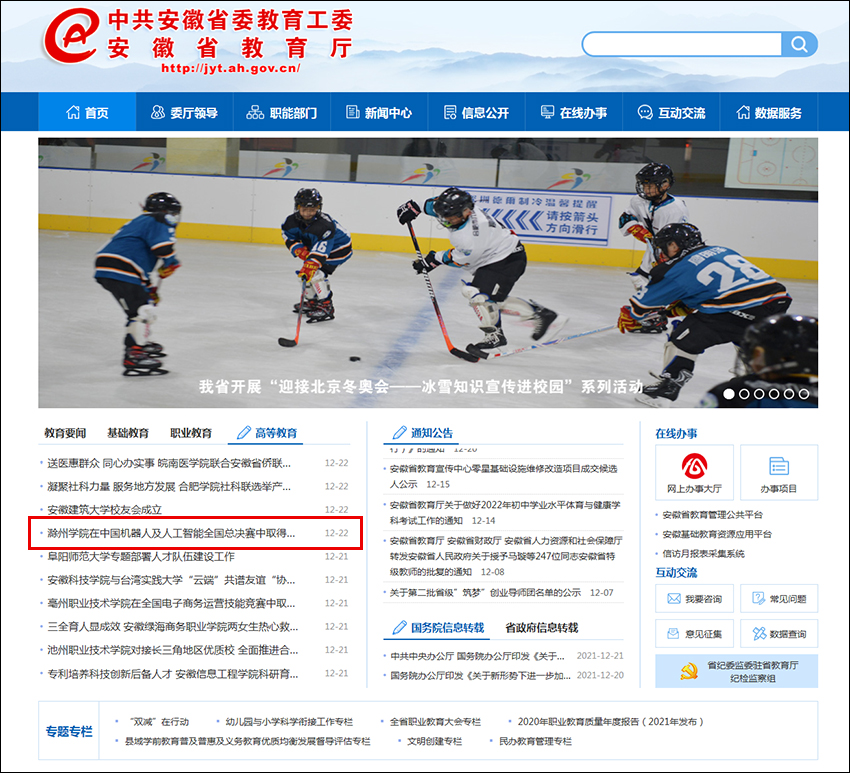Select the third carousel dot
The width and height of the screenshot is (850, 773).
click(759, 394)
